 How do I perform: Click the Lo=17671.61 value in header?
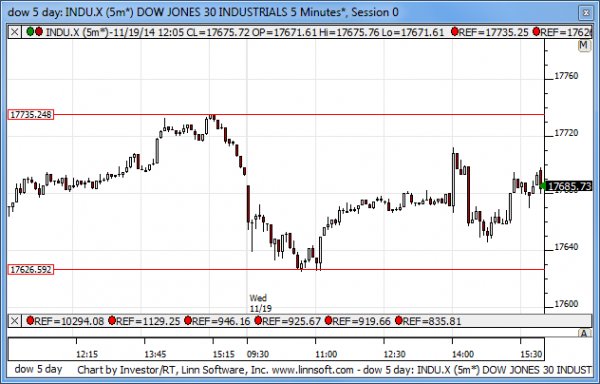(x=413, y=32)
